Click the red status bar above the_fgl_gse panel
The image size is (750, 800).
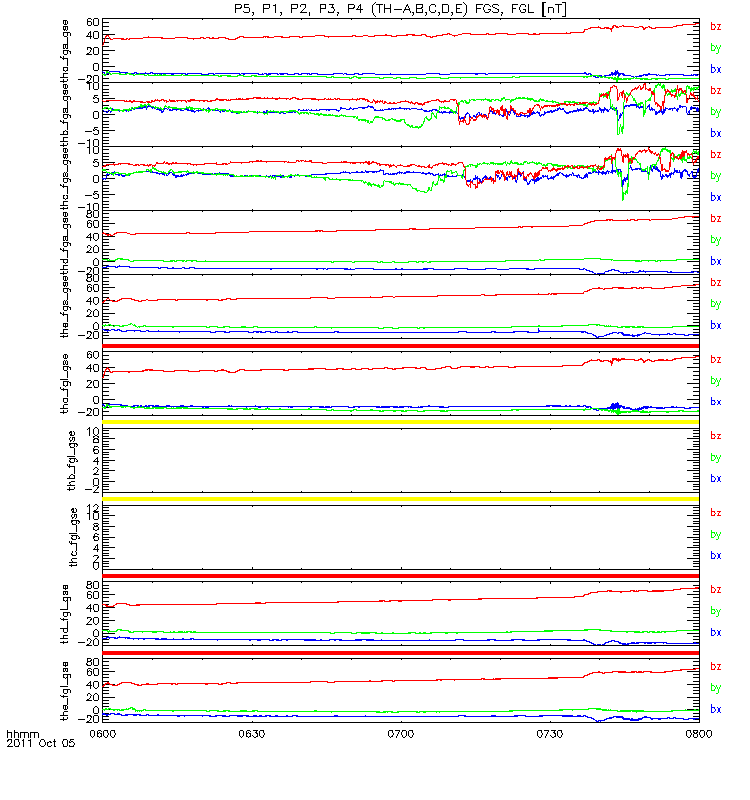pos(401,653)
